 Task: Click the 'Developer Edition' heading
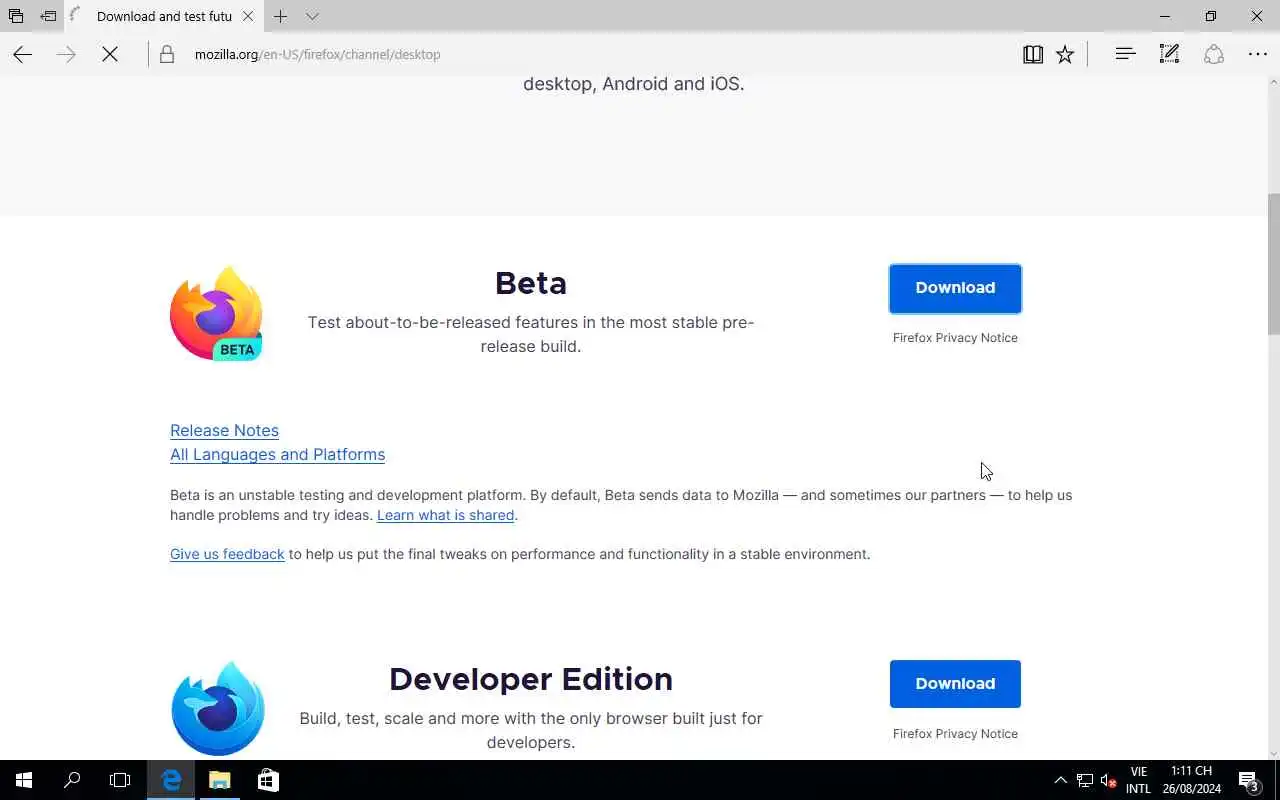click(531, 679)
